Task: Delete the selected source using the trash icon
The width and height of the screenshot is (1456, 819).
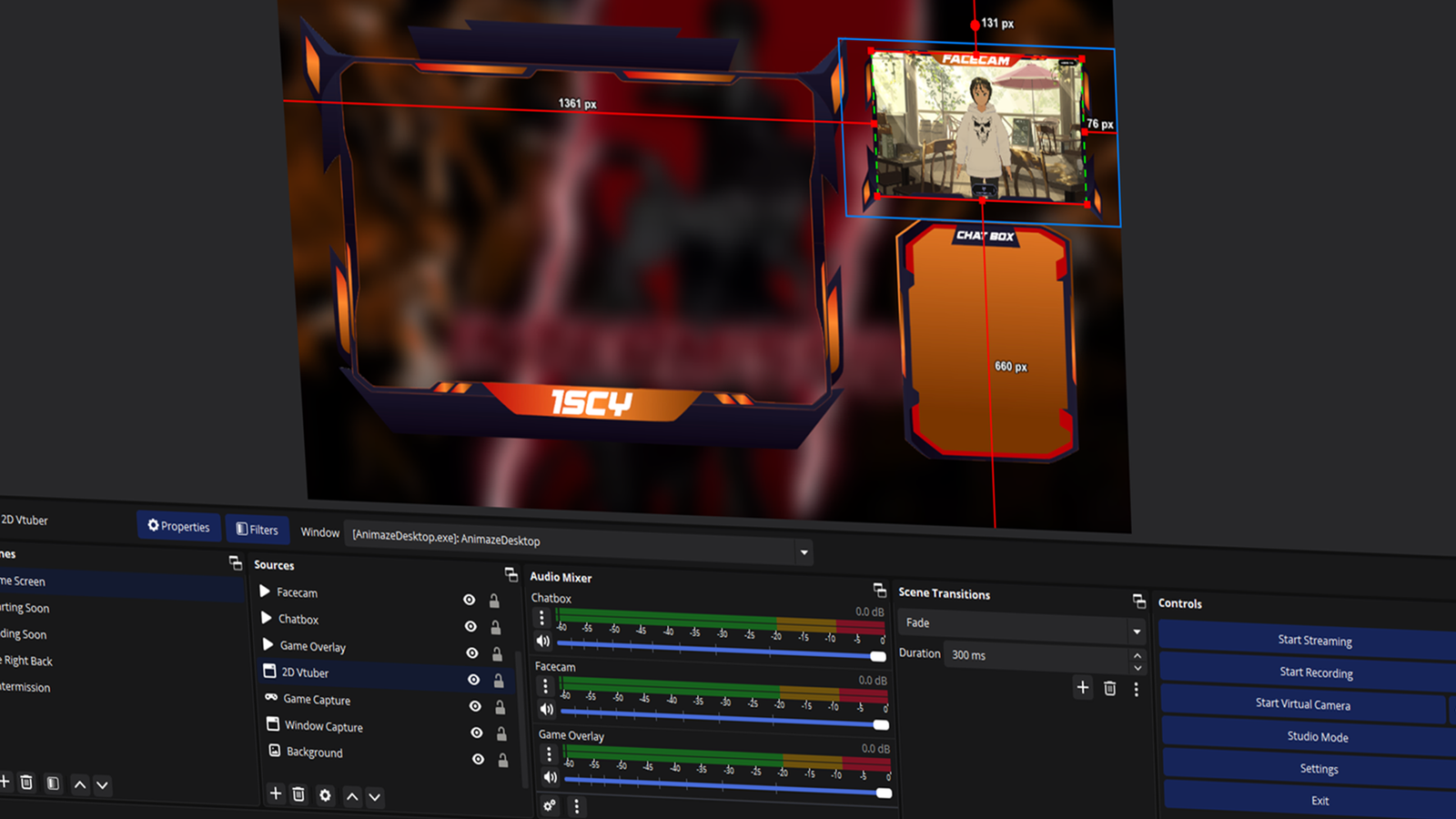Action: click(299, 794)
